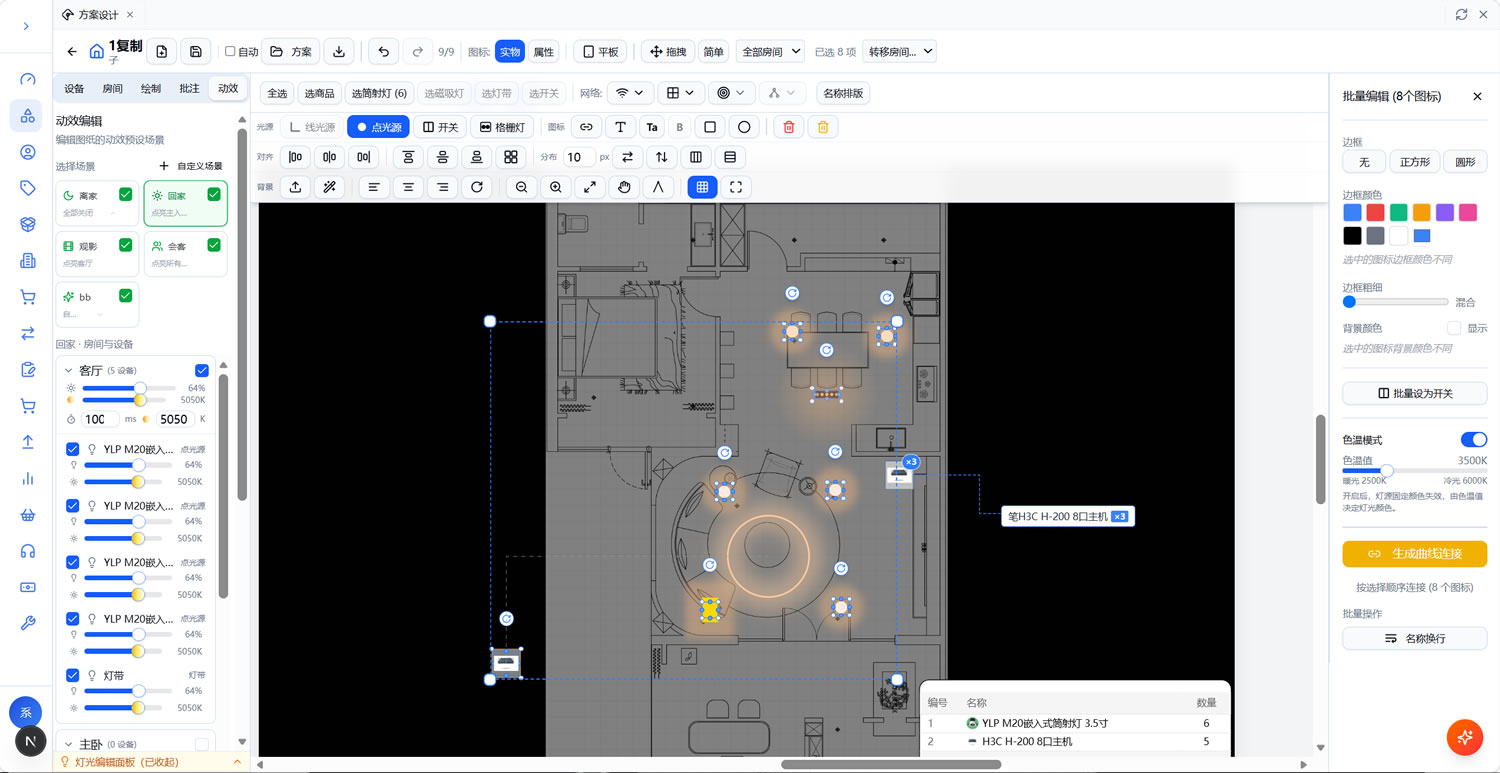
Task: Open the concentric target network dropdown
Action: click(x=732, y=93)
